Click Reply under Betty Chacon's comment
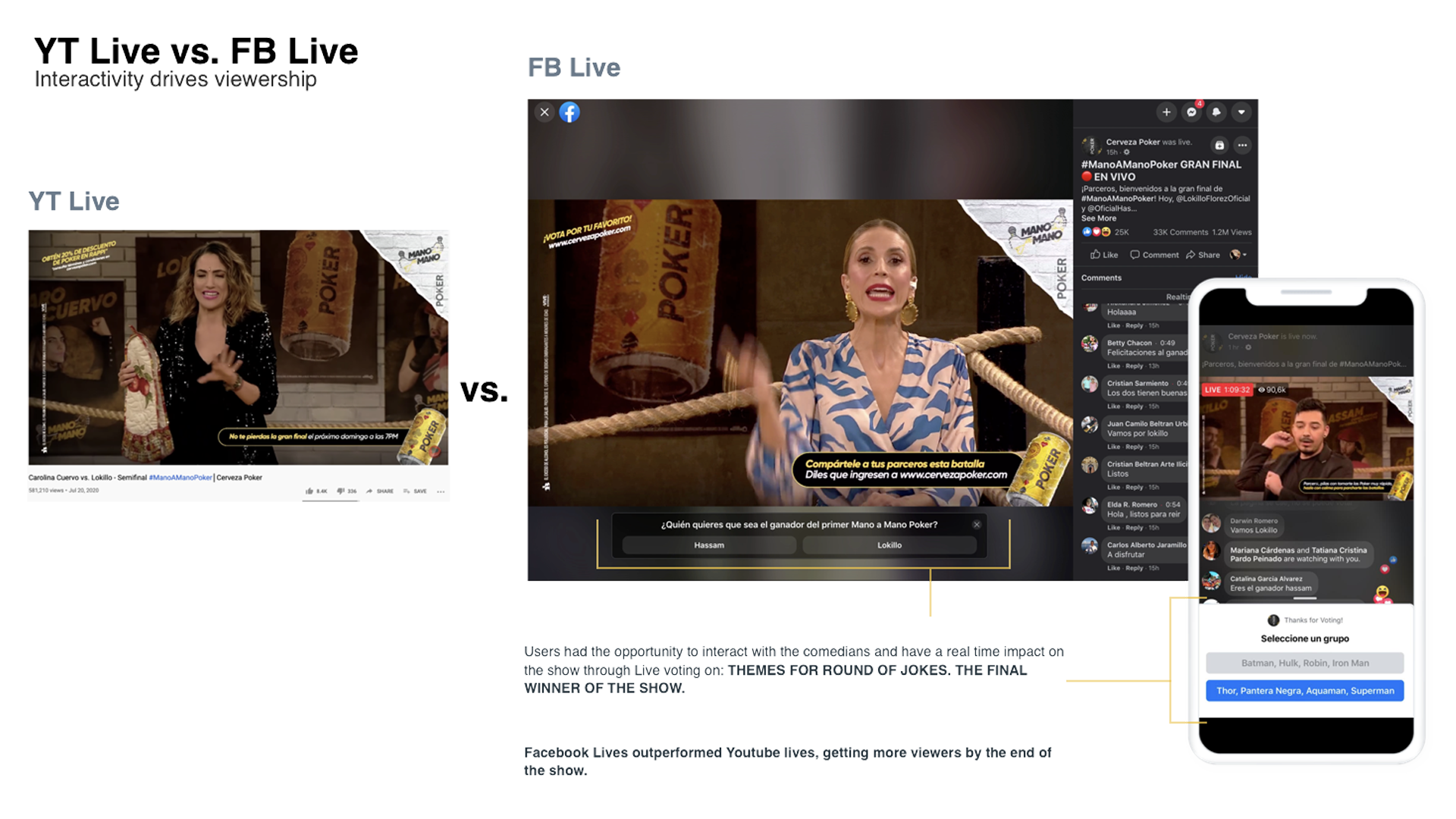Viewport: 1456px width, 819px height. click(1134, 366)
